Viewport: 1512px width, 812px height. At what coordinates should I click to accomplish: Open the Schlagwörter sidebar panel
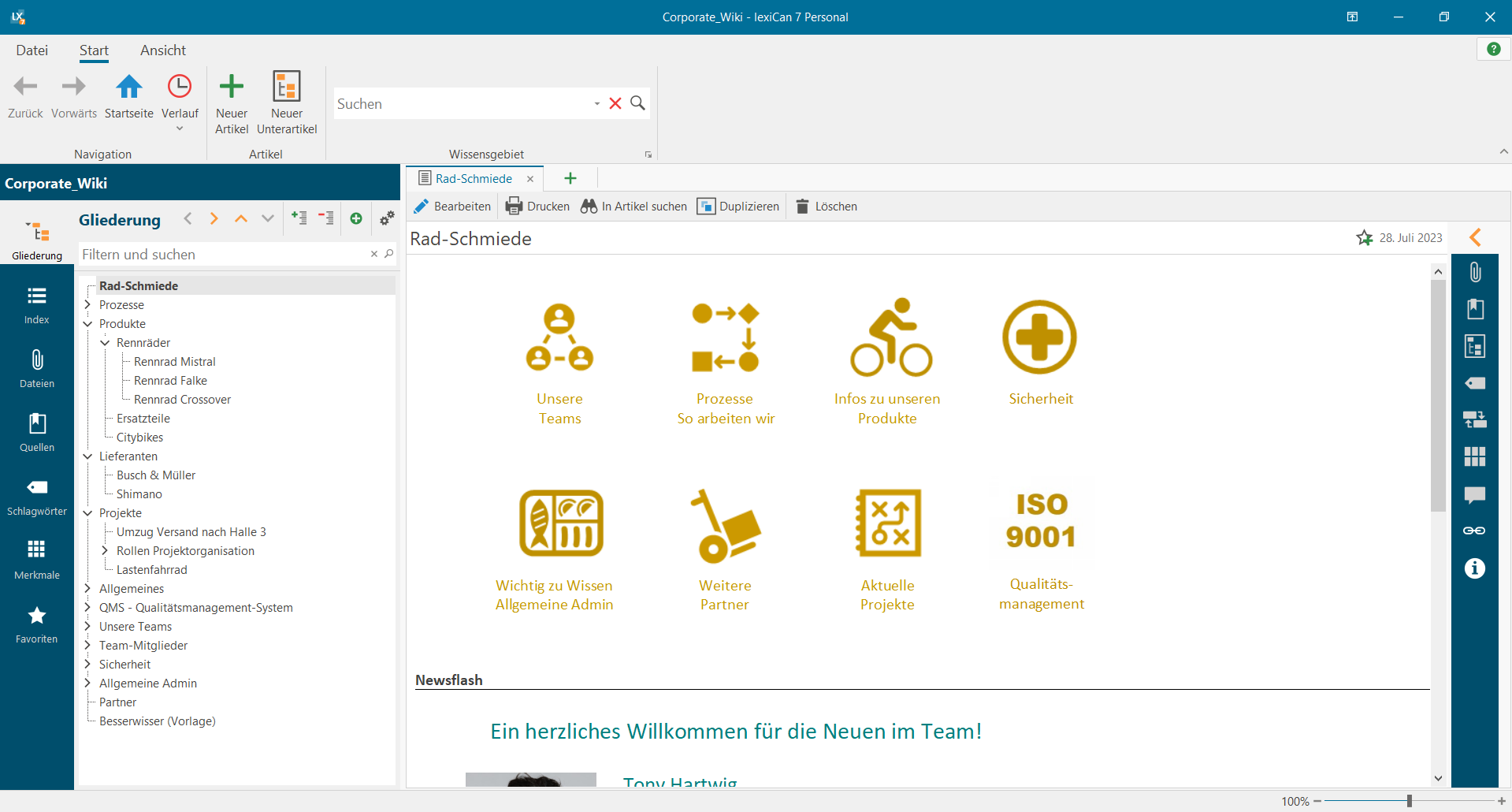pyautogui.click(x=37, y=497)
